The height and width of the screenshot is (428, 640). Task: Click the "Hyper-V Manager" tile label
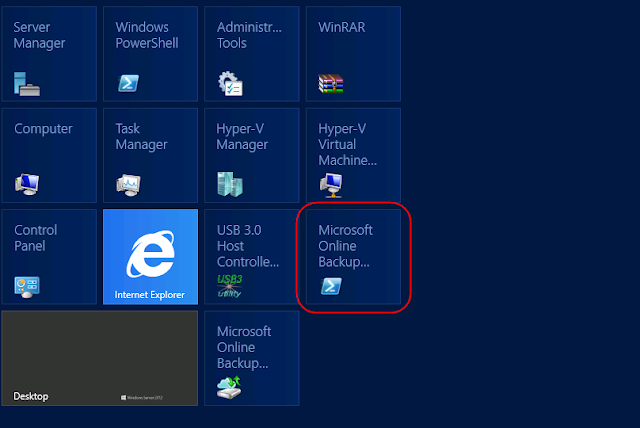pyautogui.click(x=242, y=137)
